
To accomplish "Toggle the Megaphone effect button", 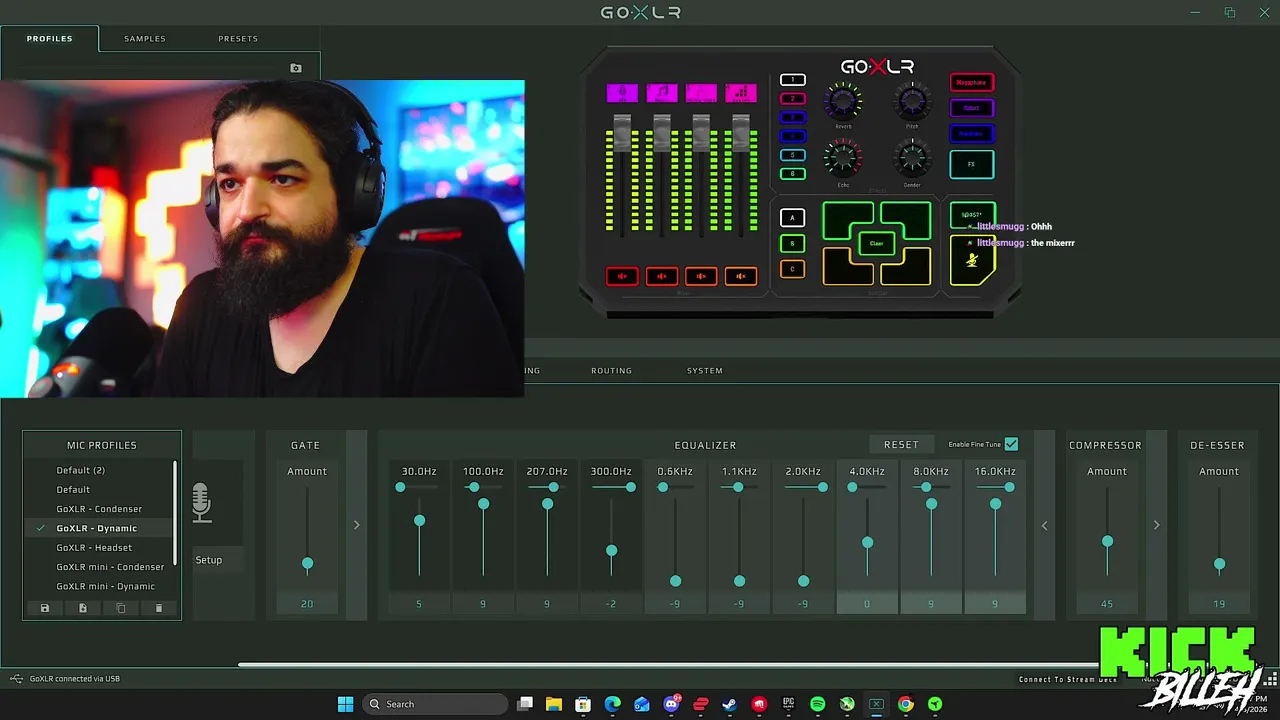I will 971,82.
